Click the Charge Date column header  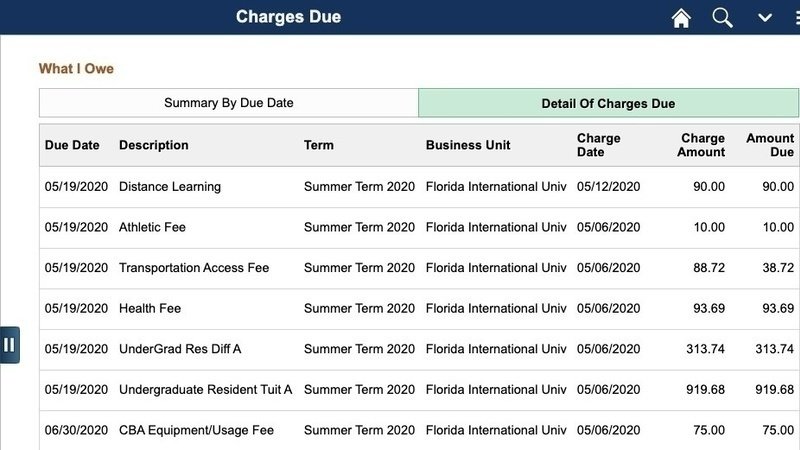pos(598,145)
